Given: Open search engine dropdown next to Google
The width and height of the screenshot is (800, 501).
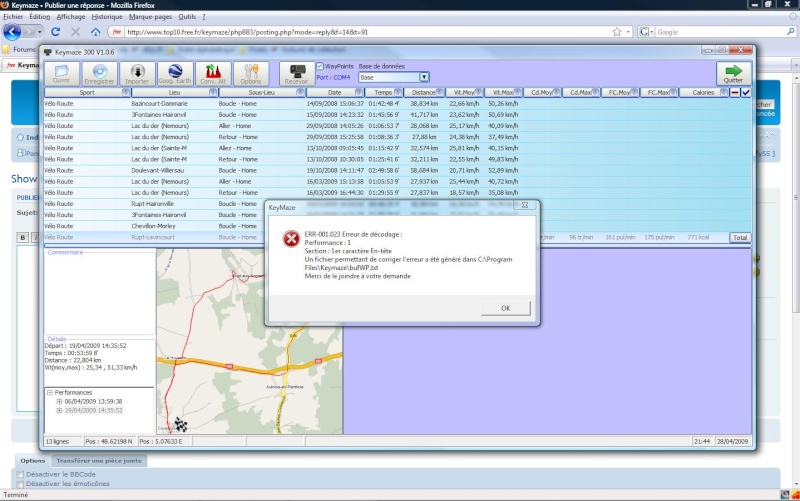Looking at the screenshot, I should (x=652, y=32).
